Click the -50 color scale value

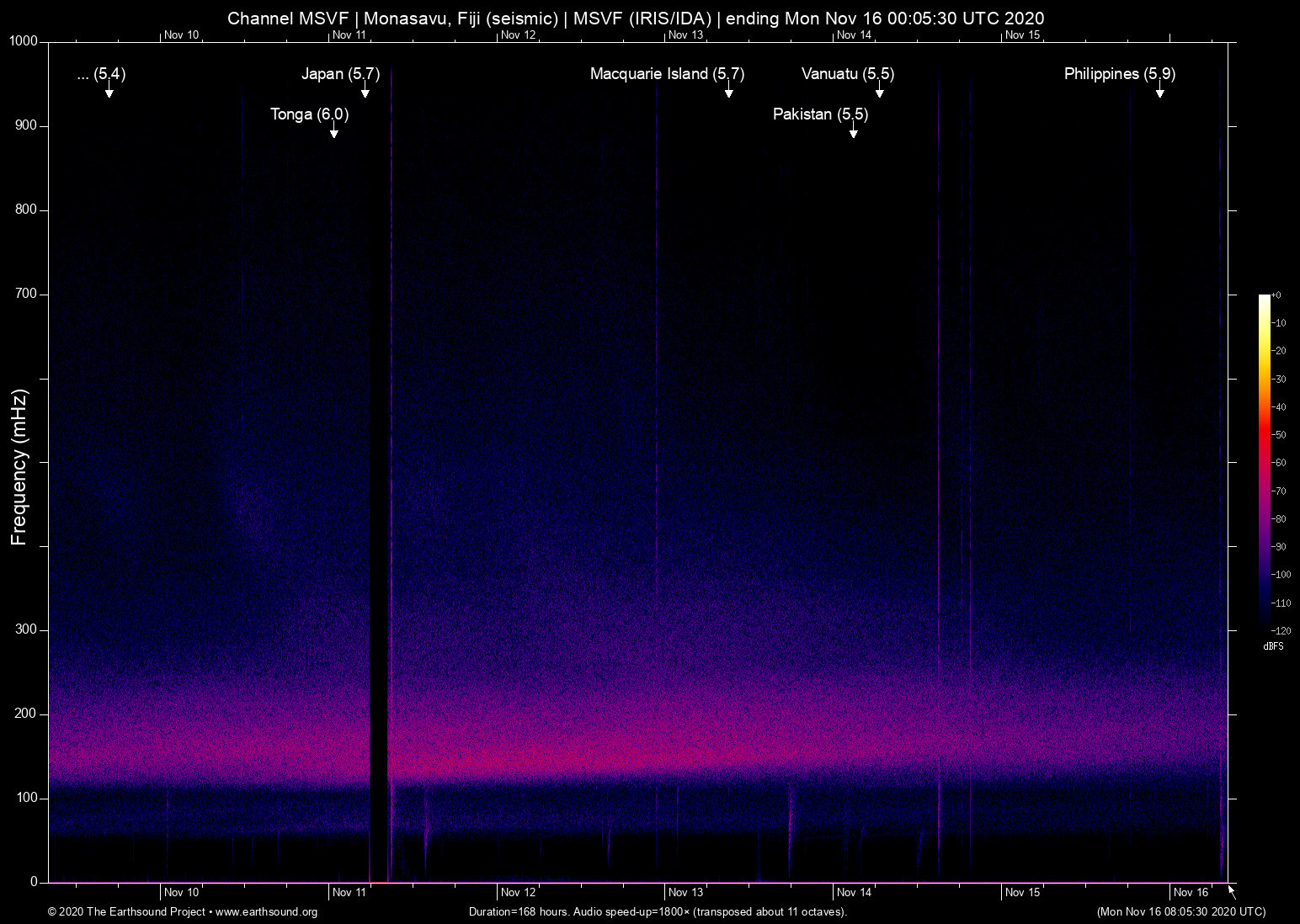pos(1279,435)
